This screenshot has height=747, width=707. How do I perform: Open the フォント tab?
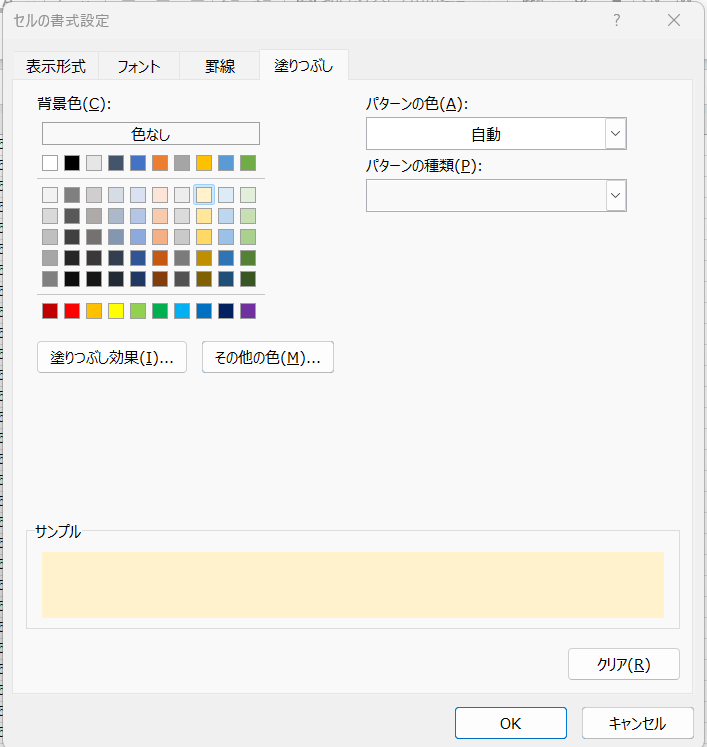tap(139, 67)
